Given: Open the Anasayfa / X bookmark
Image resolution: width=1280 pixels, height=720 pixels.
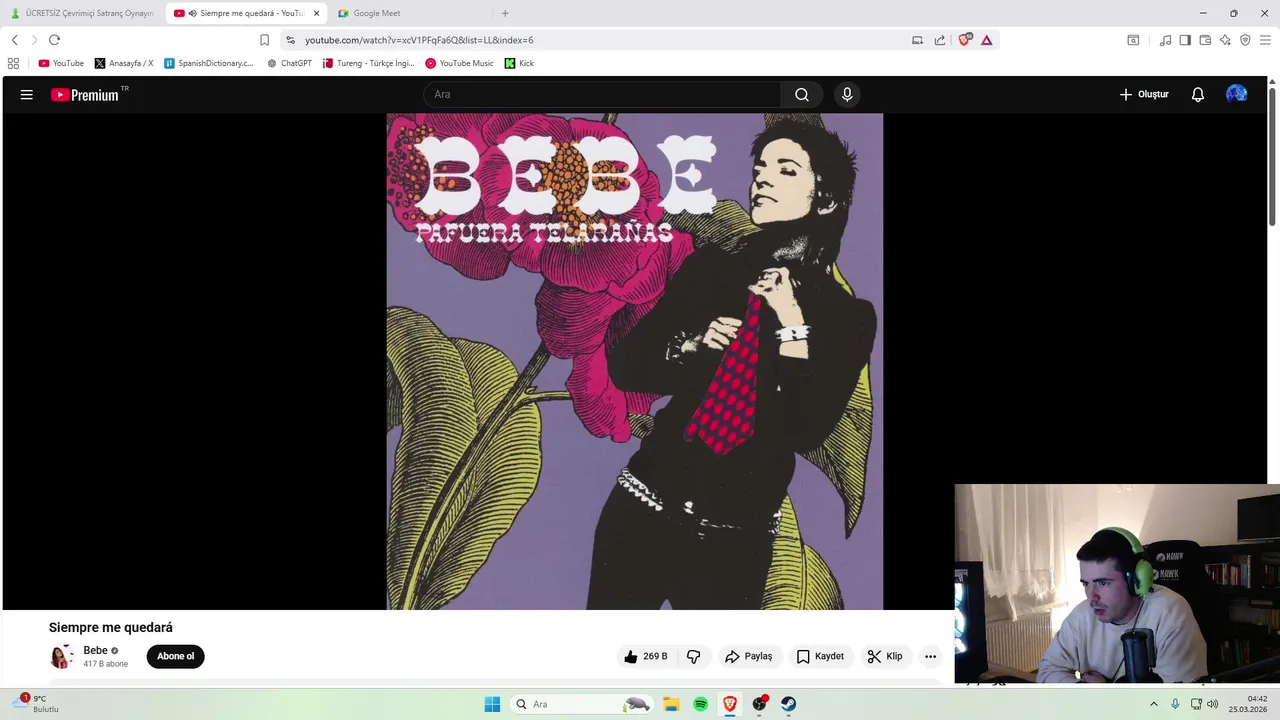Looking at the screenshot, I should pyautogui.click(x=124, y=63).
